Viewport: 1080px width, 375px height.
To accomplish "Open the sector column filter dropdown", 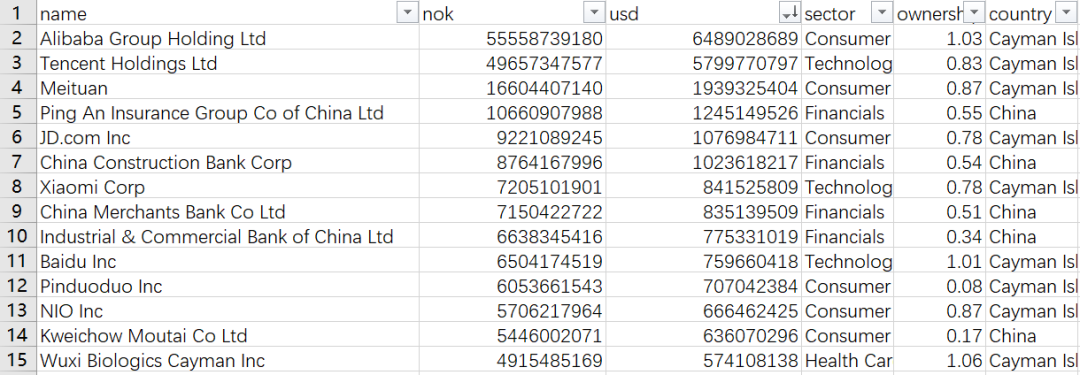I will (882, 12).
